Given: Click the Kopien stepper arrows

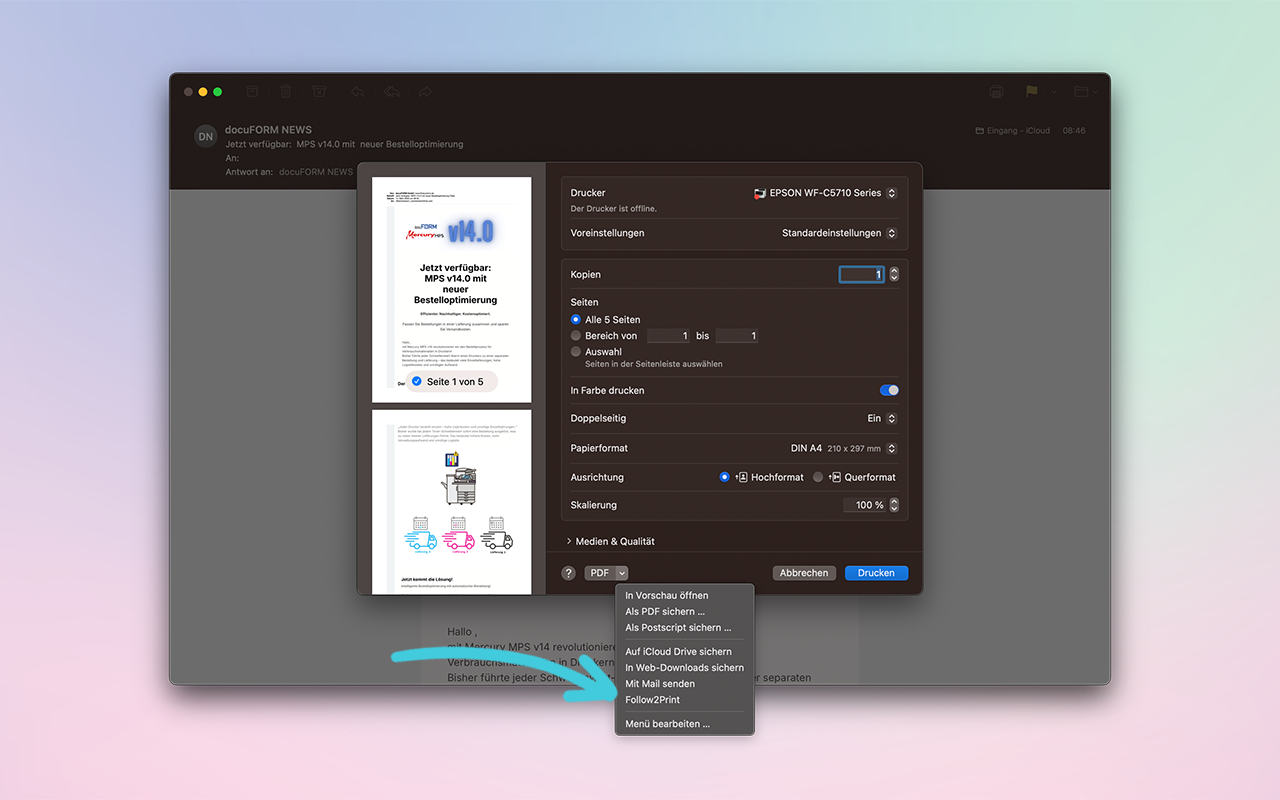Looking at the screenshot, I should click(x=894, y=274).
